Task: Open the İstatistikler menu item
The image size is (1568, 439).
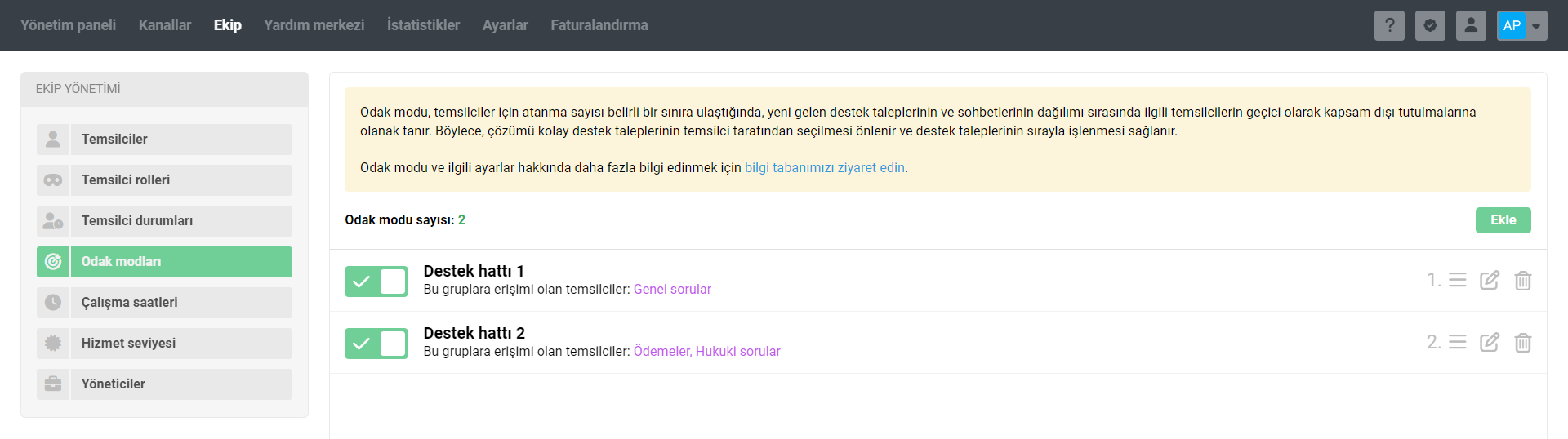Action: click(423, 25)
